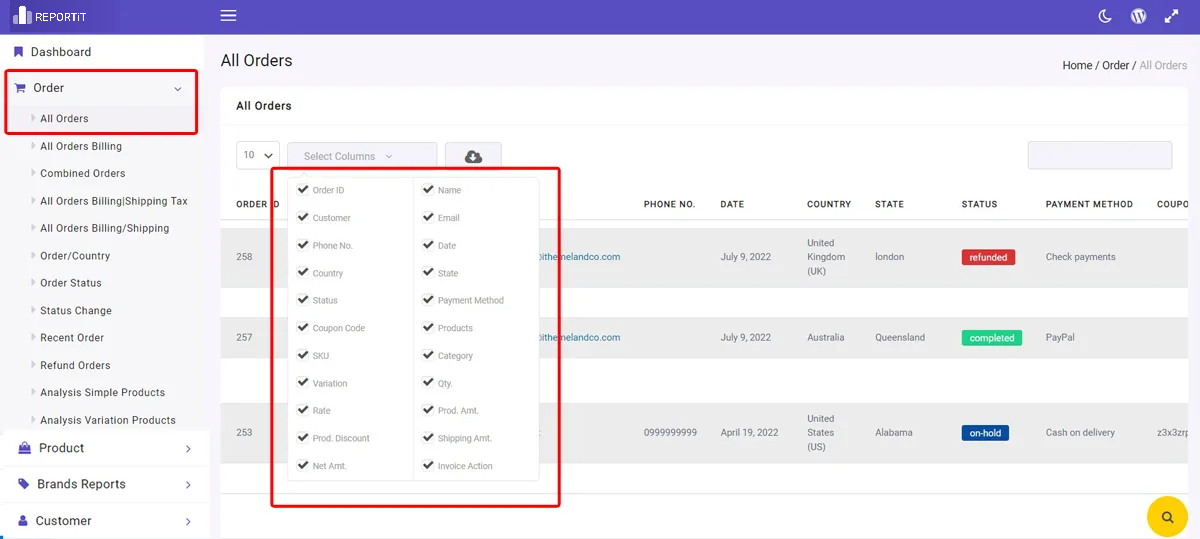Click the cloud download export icon

pyautogui.click(x=473, y=156)
